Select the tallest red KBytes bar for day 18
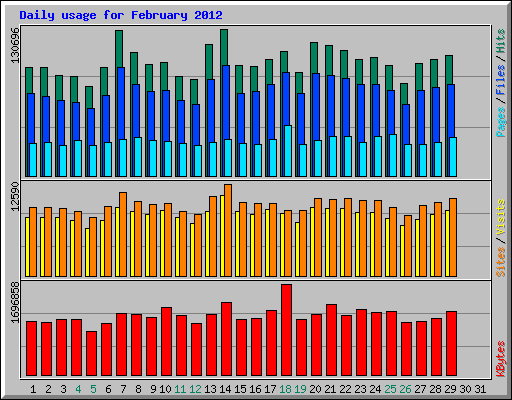512x400 pixels. point(286,330)
